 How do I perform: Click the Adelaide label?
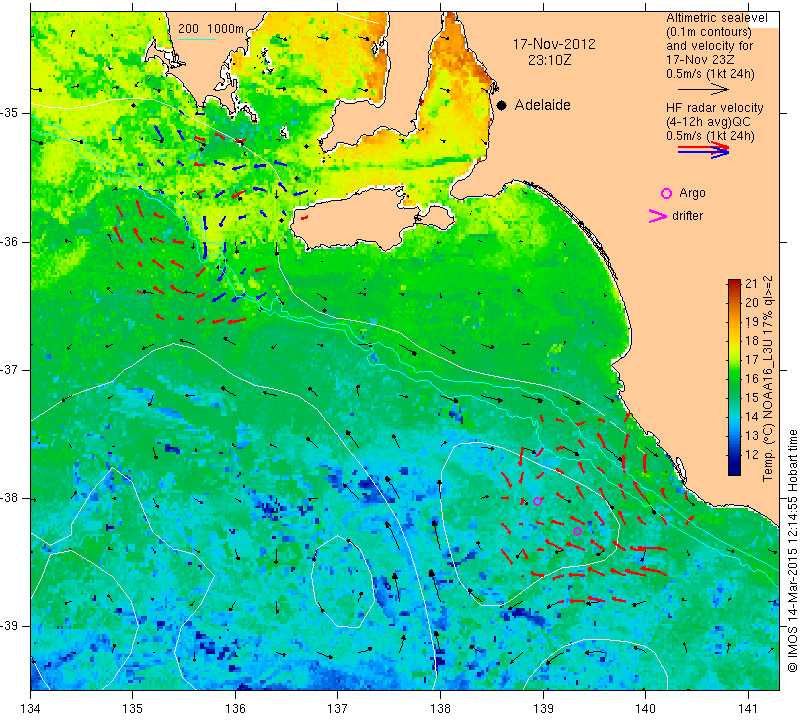(x=542, y=105)
